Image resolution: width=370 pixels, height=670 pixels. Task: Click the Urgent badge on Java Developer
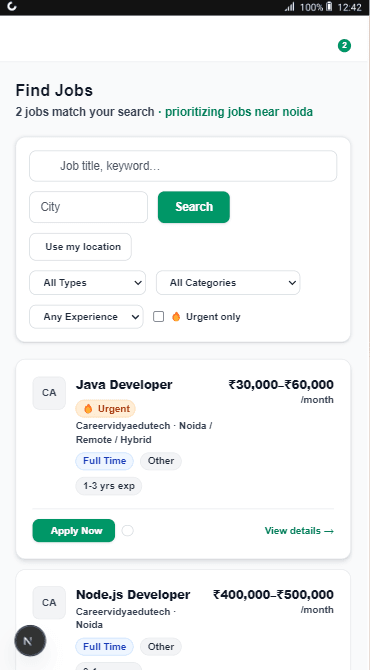point(106,408)
